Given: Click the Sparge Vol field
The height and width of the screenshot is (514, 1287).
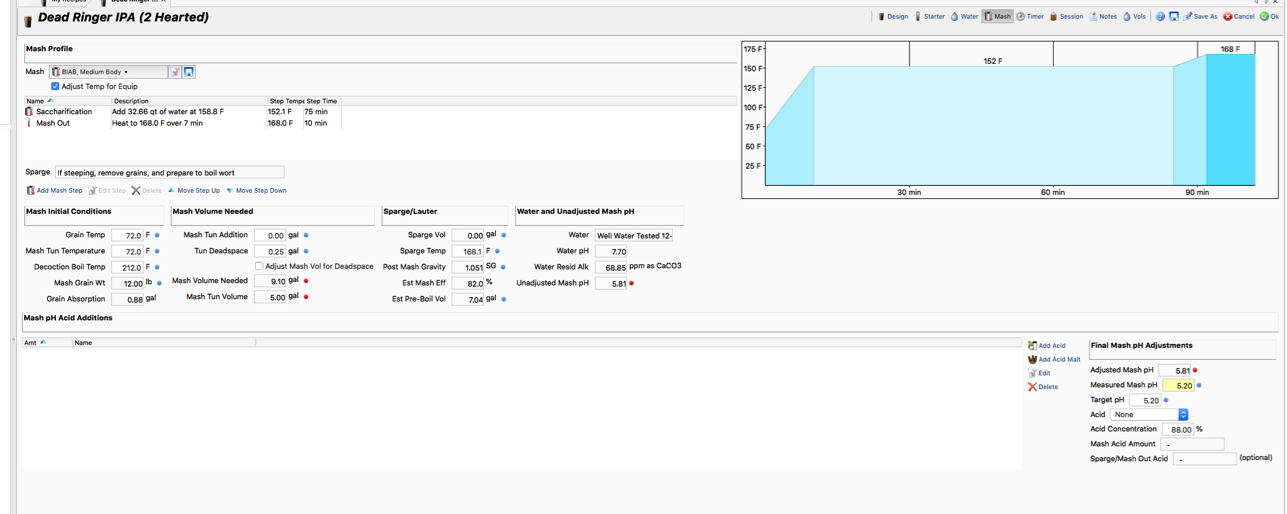Looking at the screenshot, I should point(468,236).
